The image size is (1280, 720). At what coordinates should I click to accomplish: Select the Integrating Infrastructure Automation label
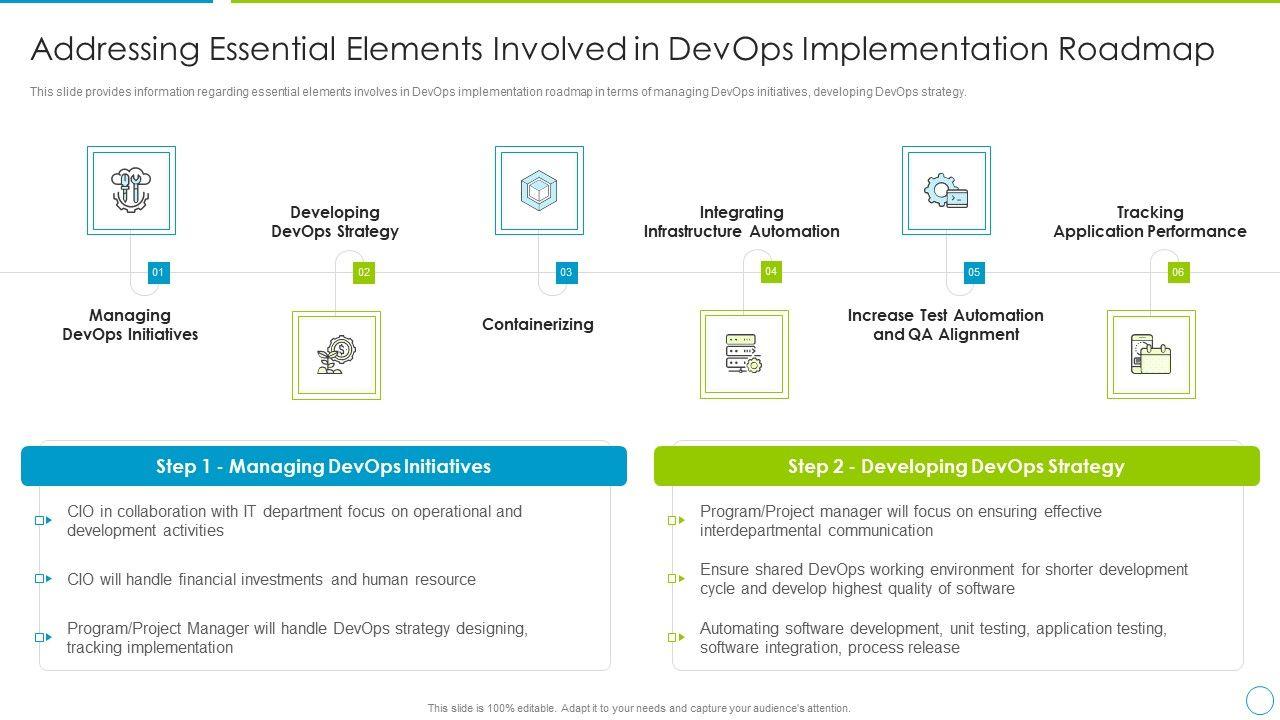742,222
